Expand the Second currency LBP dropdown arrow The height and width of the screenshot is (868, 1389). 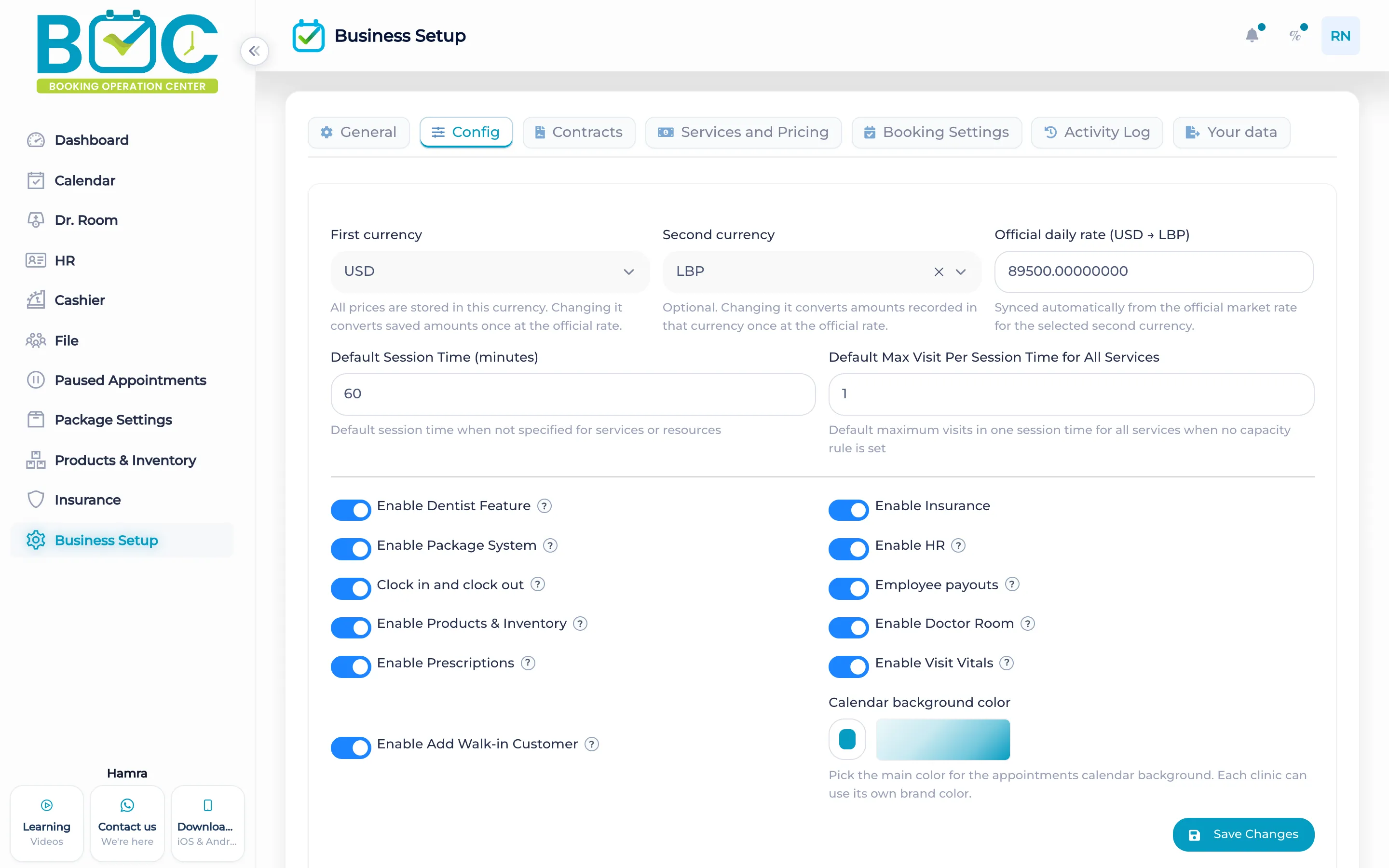[x=961, y=271]
